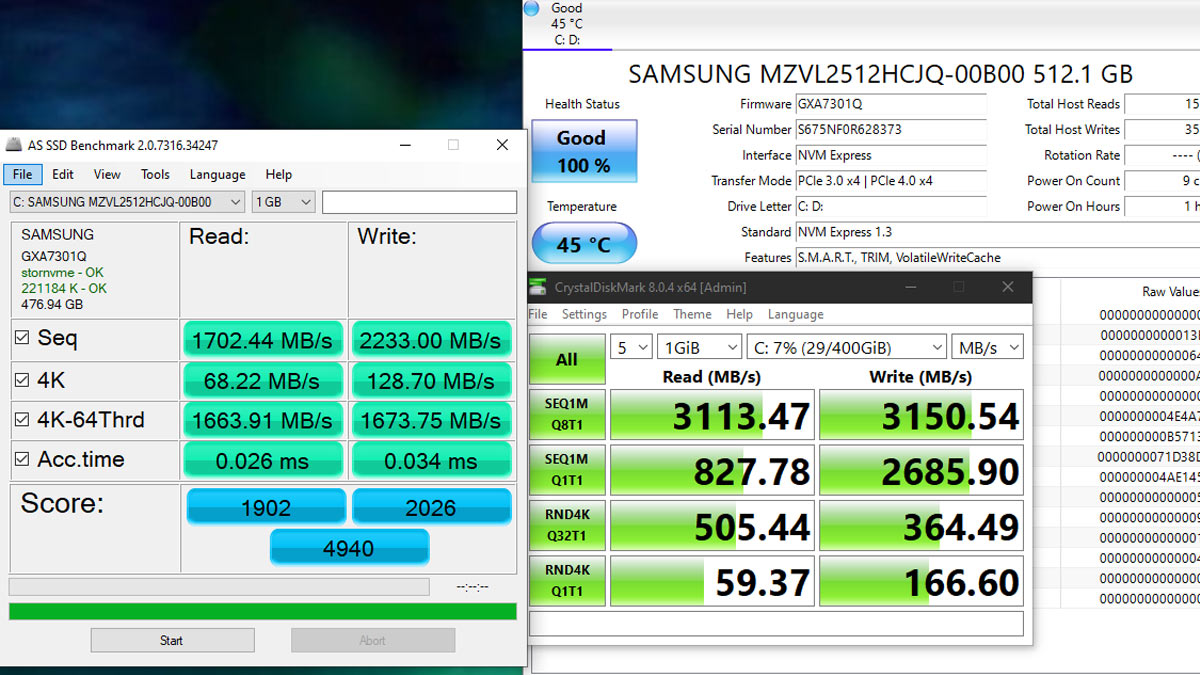Viewport: 1200px width, 675px height.
Task: Click the Drive Letter field showing C: D:
Action: pos(890,207)
